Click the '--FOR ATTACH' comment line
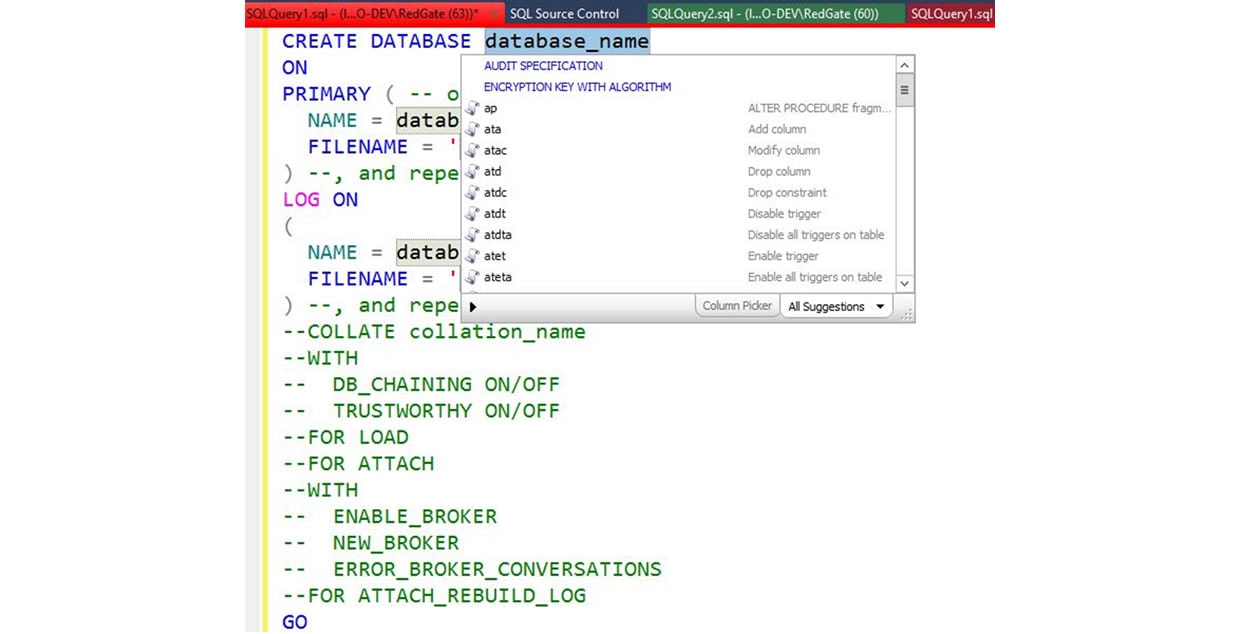Image resolution: width=1240 pixels, height=634 pixels. tap(358, 464)
